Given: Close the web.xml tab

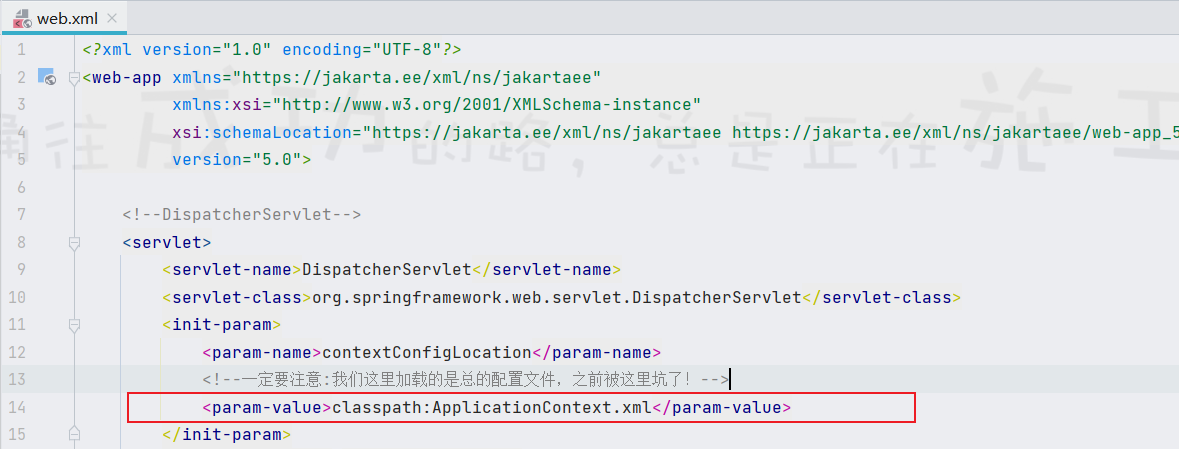Looking at the screenshot, I should 113,20.
